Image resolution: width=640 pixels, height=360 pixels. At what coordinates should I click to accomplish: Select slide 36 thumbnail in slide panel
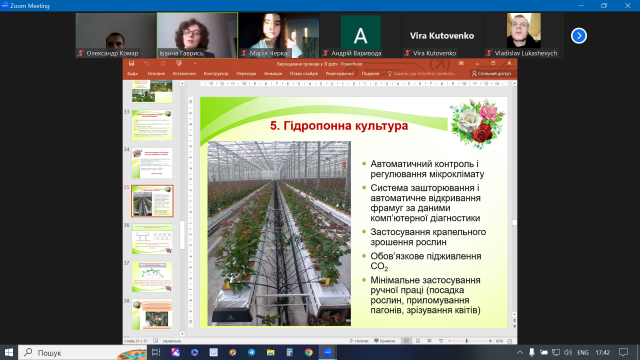[x=152, y=239]
